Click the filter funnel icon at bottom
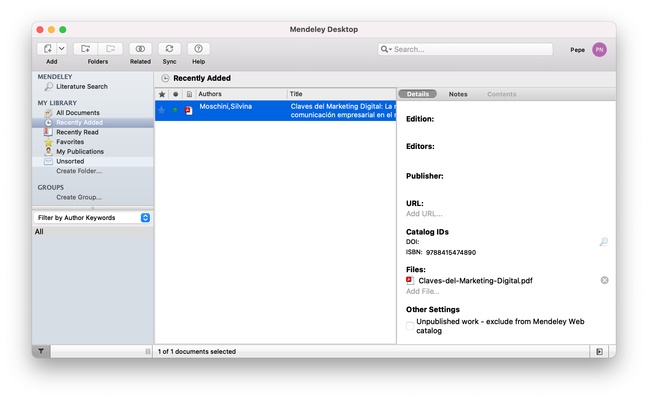Image resolution: width=648 pixels, height=400 pixels. (x=41, y=351)
